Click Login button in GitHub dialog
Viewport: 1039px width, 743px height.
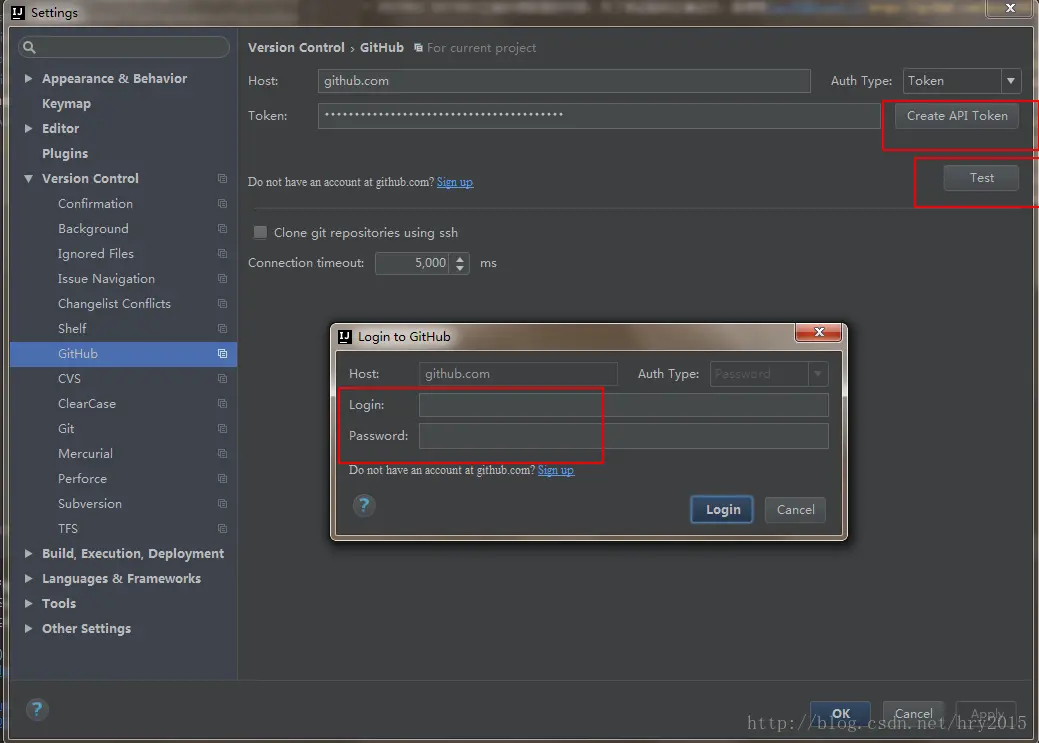point(722,510)
